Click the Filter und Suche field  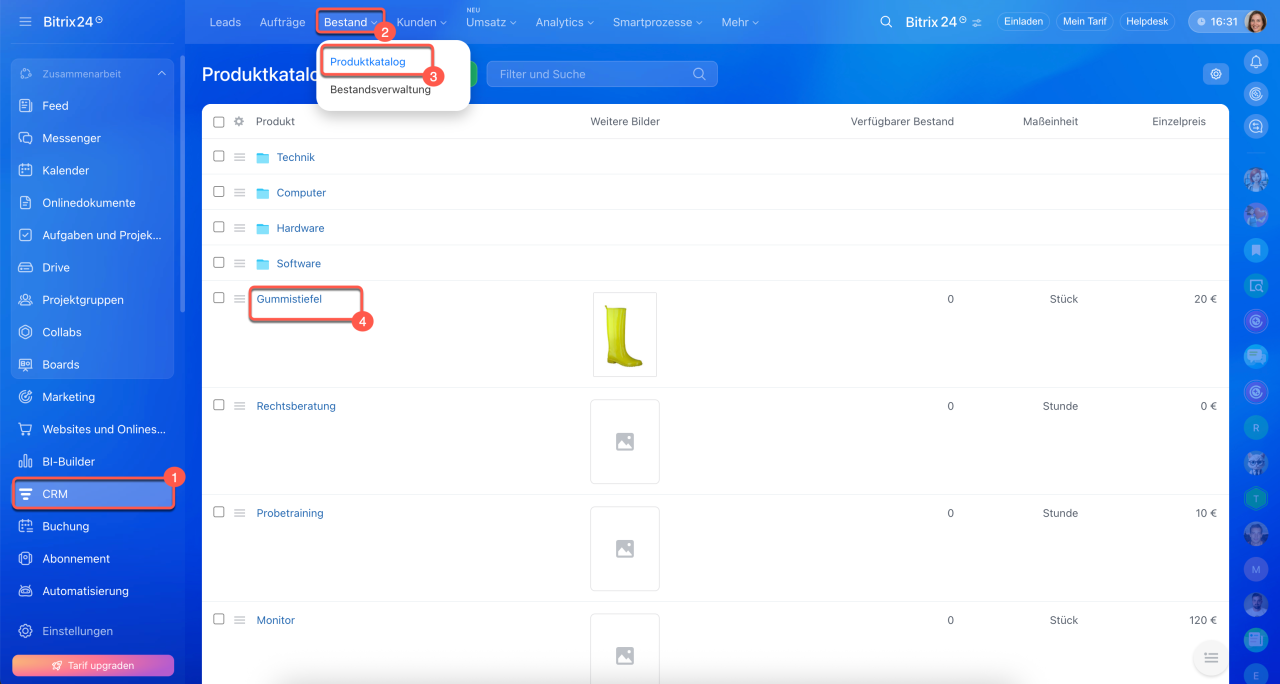pos(602,74)
